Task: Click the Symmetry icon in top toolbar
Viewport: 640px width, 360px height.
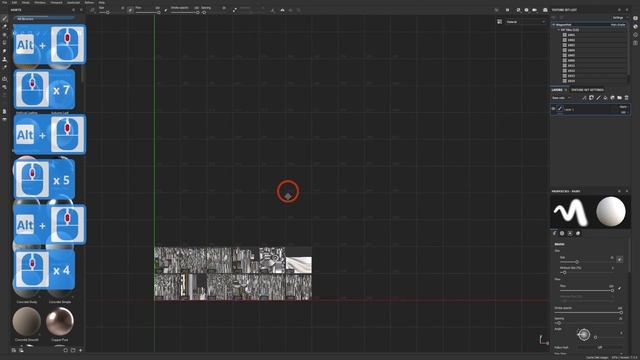Action: (282, 10)
